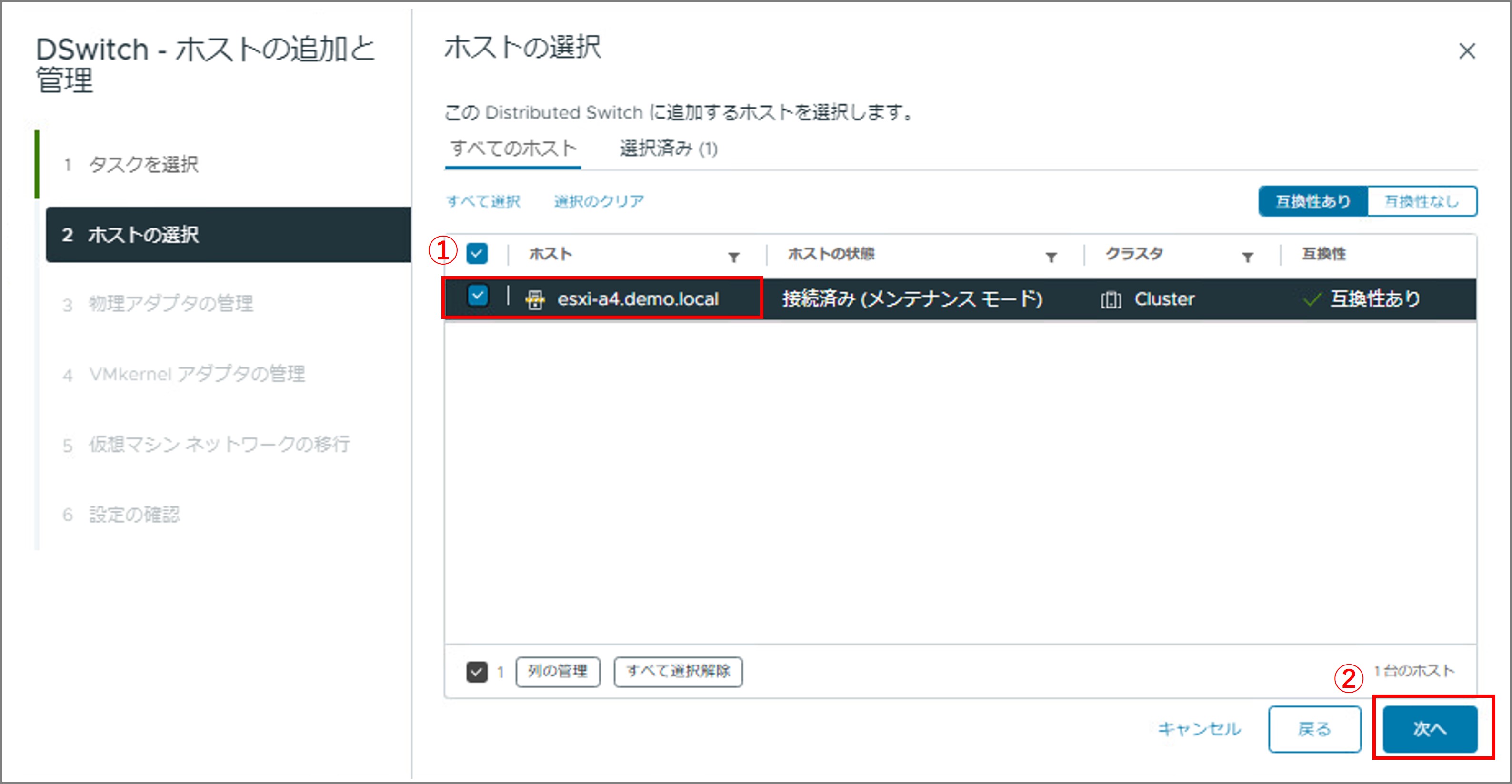
Task: Toggle the footer selected-count checkbox
Action: pos(477,671)
